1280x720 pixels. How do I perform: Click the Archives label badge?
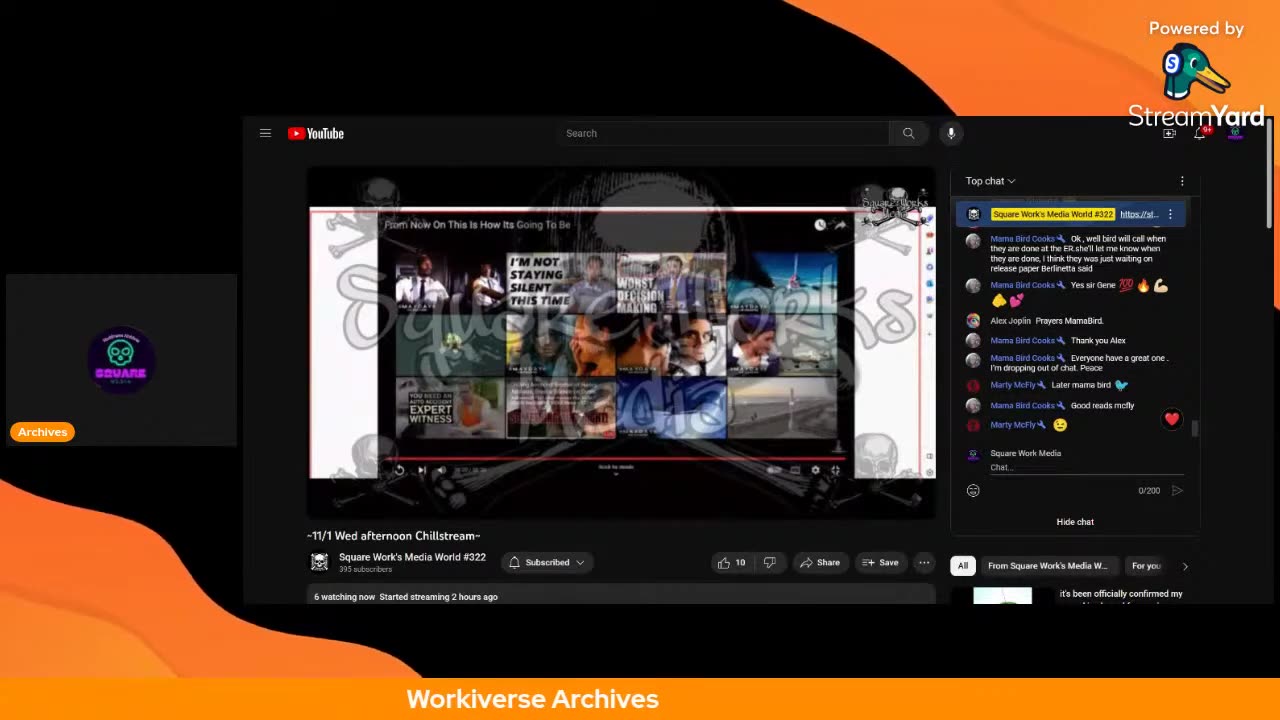[42, 432]
